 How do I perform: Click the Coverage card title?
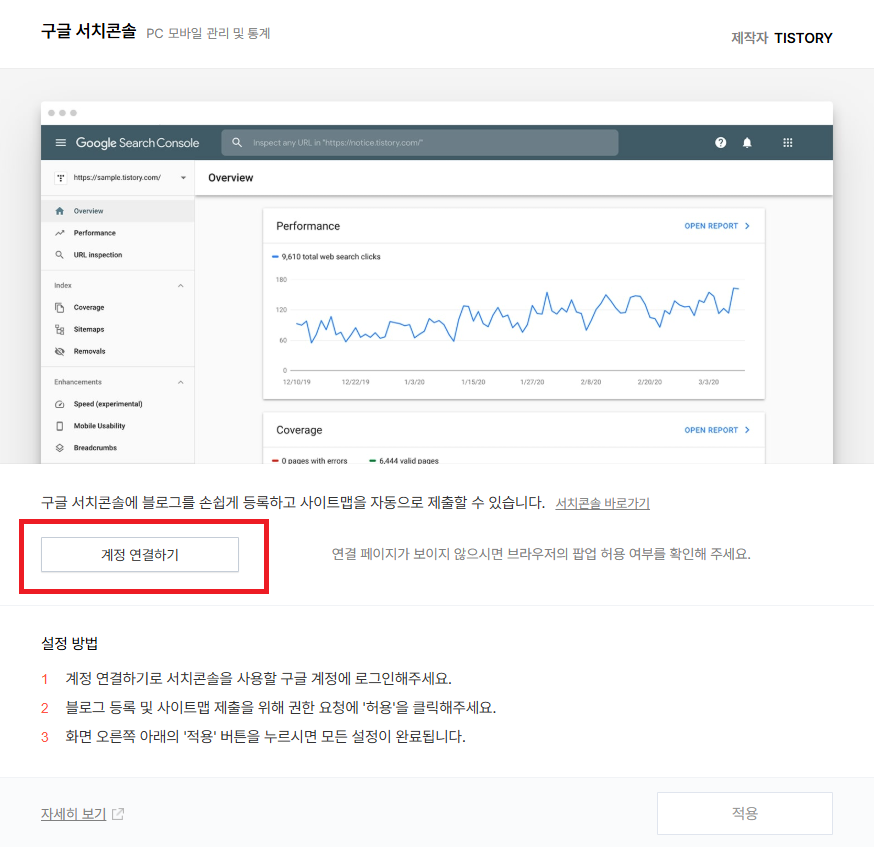(x=299, y=430)
